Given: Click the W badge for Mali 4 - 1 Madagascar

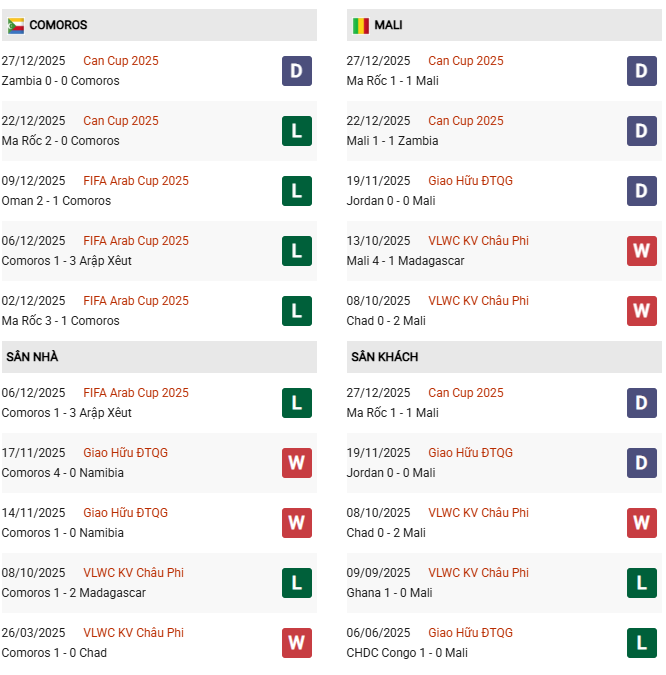Looking at the screenshot, I should (x=642, y=251).
